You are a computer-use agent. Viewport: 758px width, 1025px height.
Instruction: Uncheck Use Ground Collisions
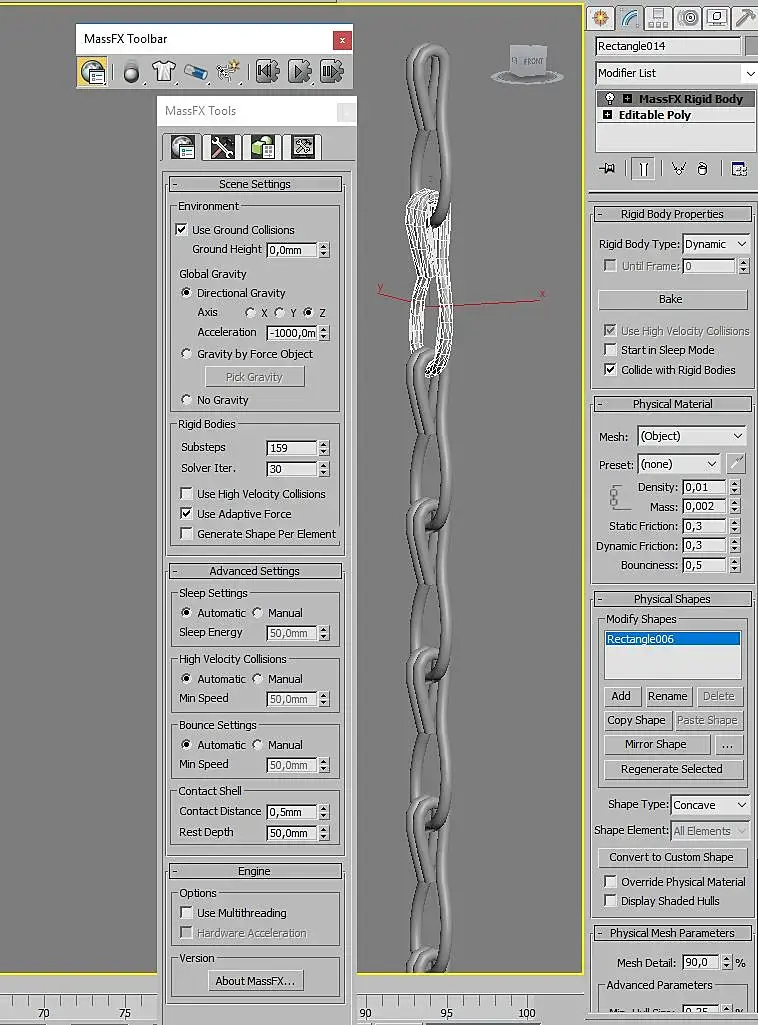(181, 230)
